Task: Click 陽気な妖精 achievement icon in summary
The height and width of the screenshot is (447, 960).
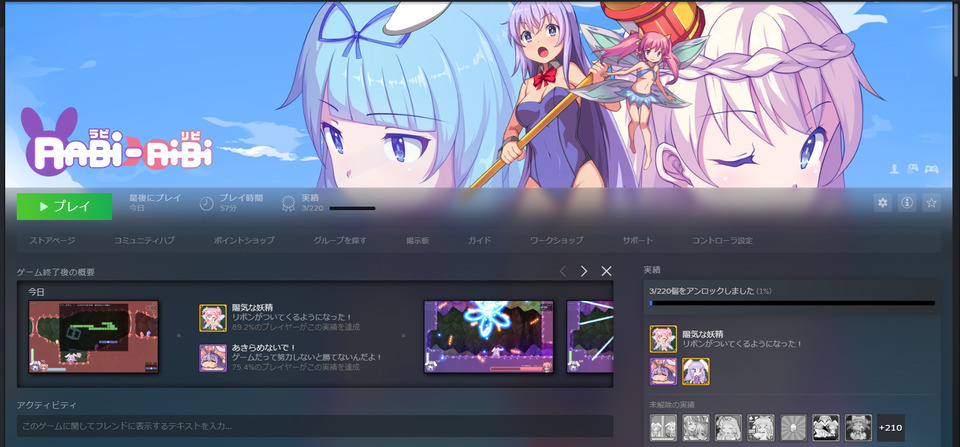Action: pyautogui.click(x=212, y=318)
